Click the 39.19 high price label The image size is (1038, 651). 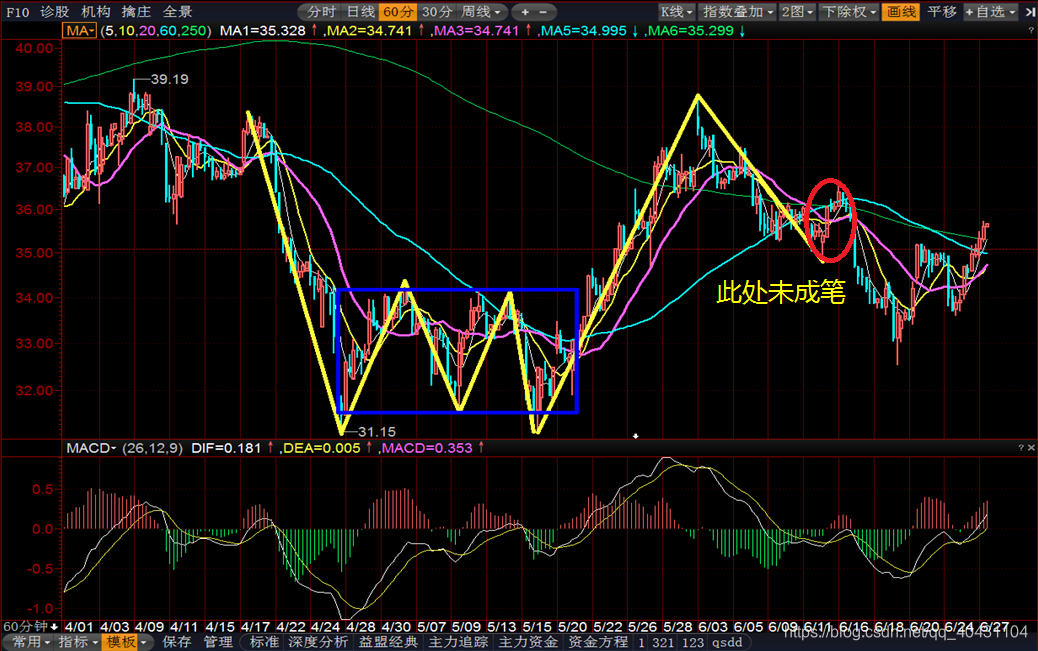coord(169,79)
